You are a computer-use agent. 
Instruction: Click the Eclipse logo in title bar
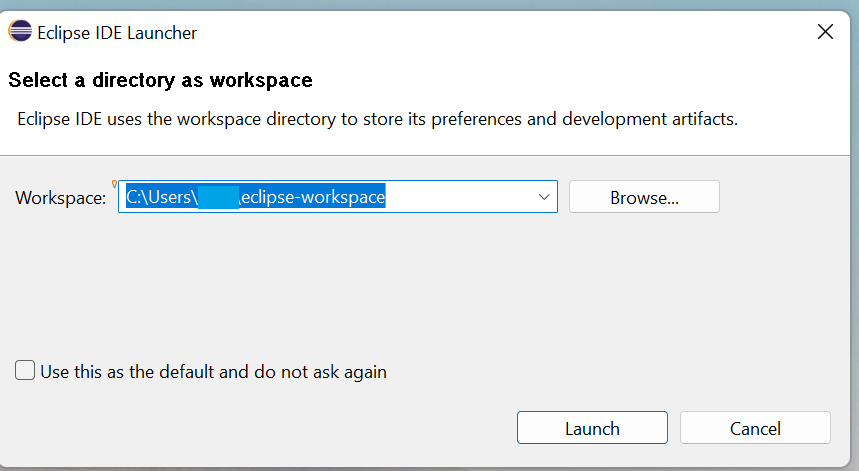coord(19,31)
